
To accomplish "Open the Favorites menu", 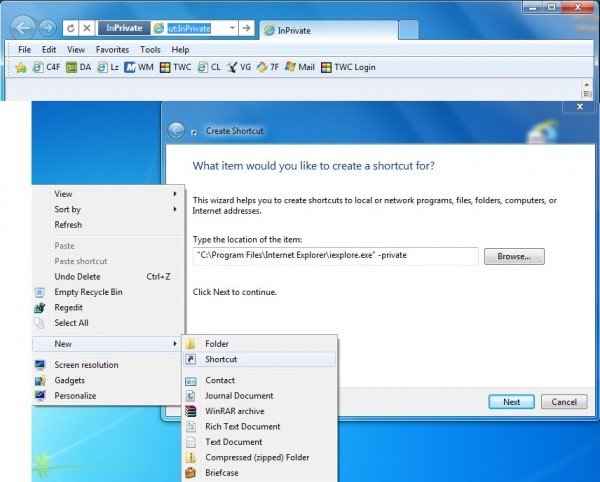I will (112, 50).
